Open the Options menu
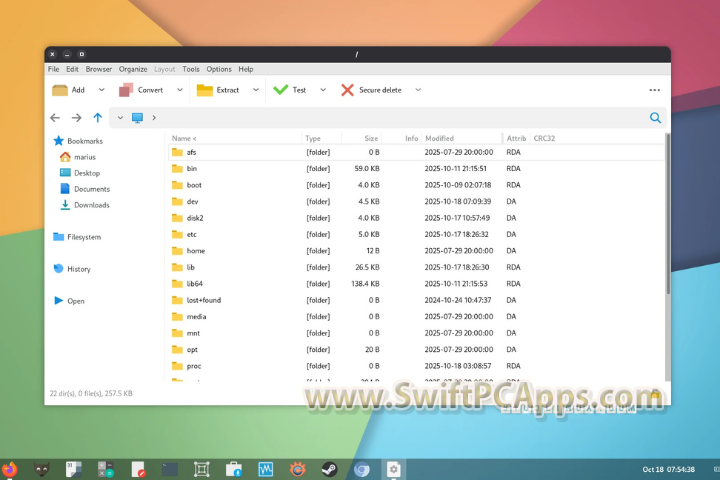720x480 pixels. click(219, 69)
